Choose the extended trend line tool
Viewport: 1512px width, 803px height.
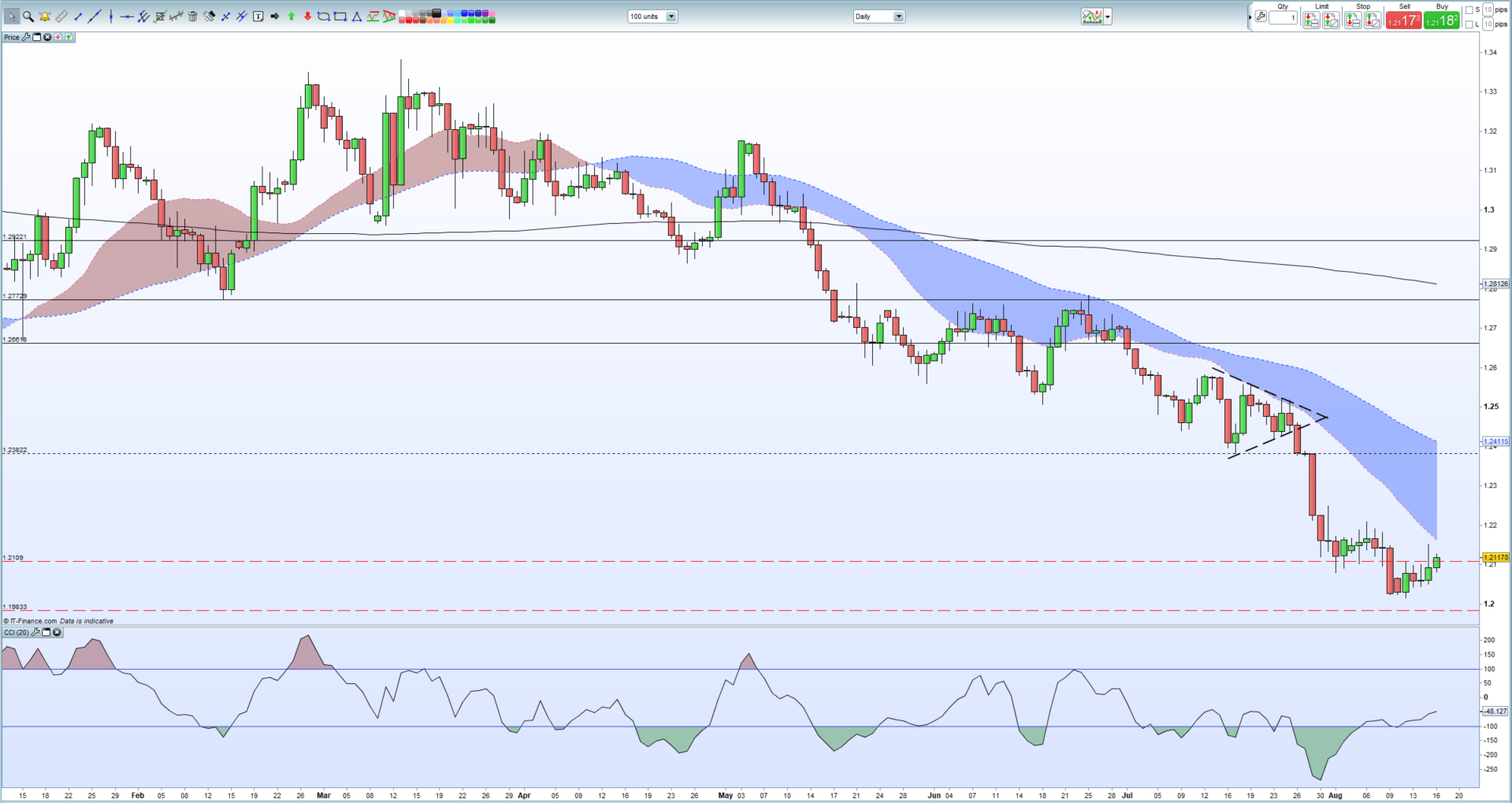95,17
